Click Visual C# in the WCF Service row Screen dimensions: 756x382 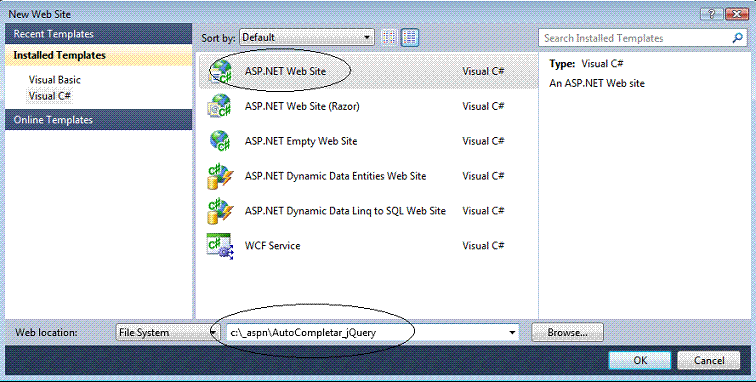tap(483, 246)
